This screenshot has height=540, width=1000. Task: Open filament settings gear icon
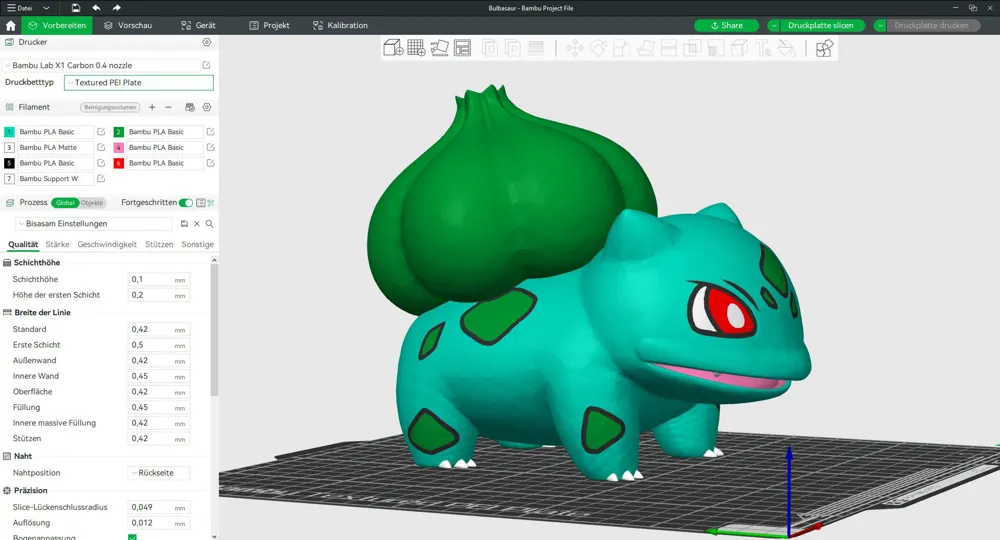click(207, 107)
